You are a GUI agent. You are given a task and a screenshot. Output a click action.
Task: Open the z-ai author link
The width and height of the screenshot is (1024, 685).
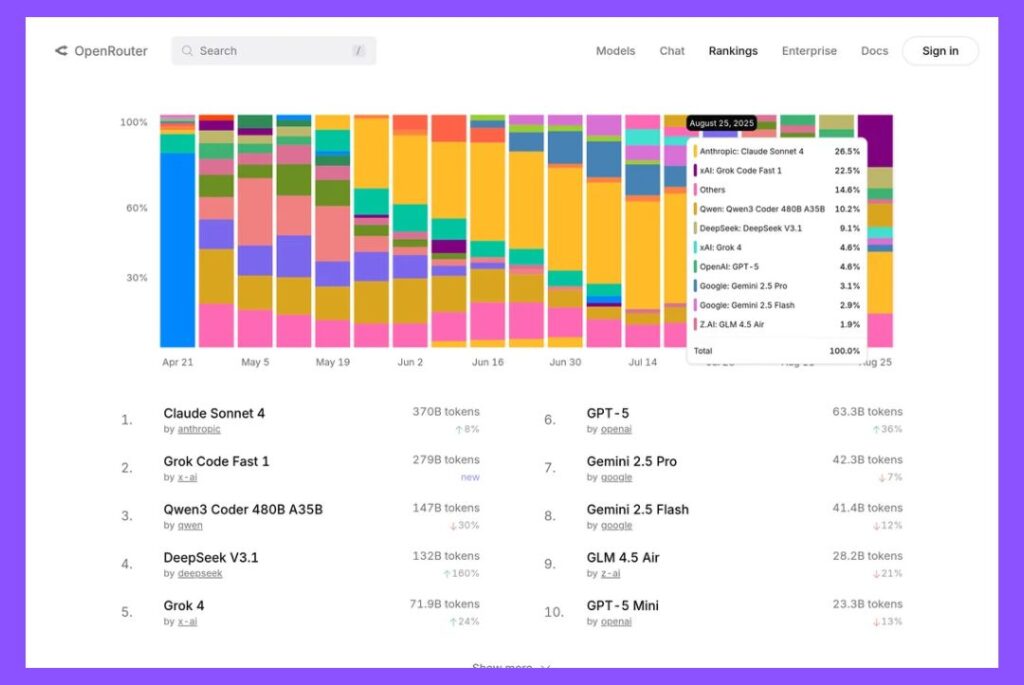coord(611,573)
